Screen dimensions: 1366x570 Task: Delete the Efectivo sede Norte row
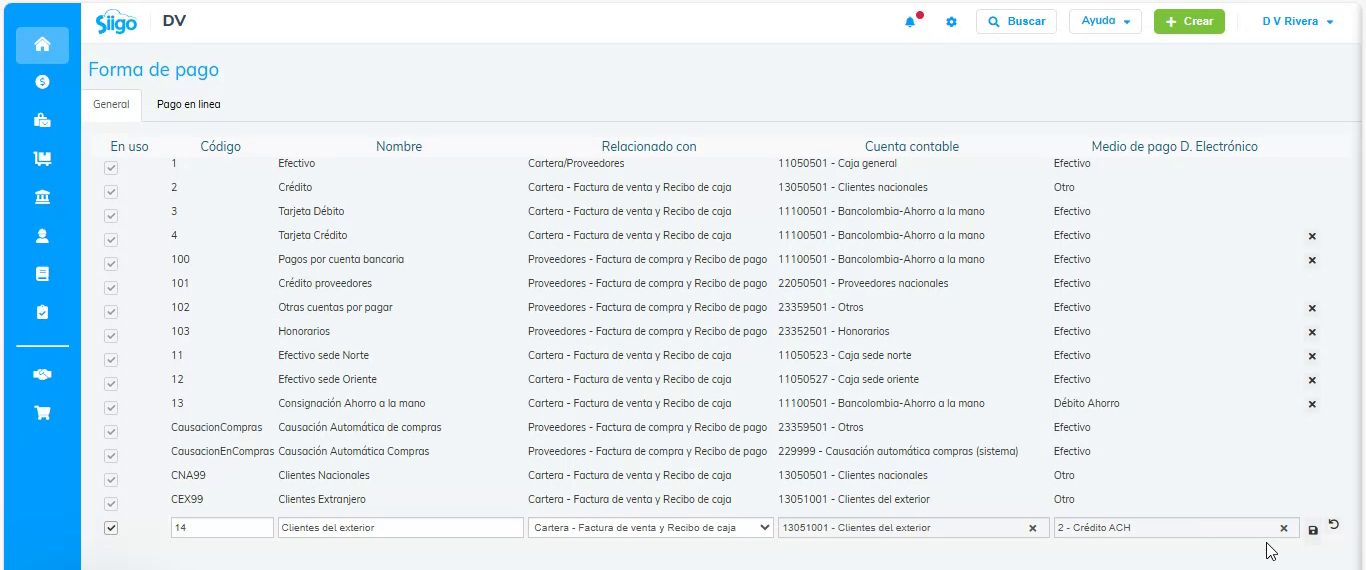point(1312,356)
